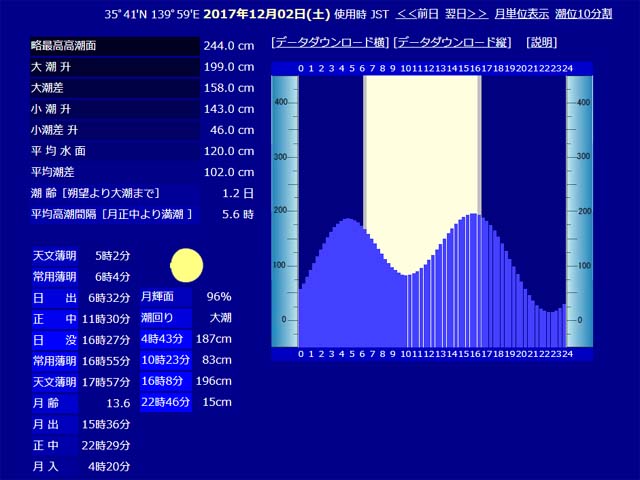Screen dimensions: 640x480
Task: Click the 102.0 cm value
Action: coord(229,172)
